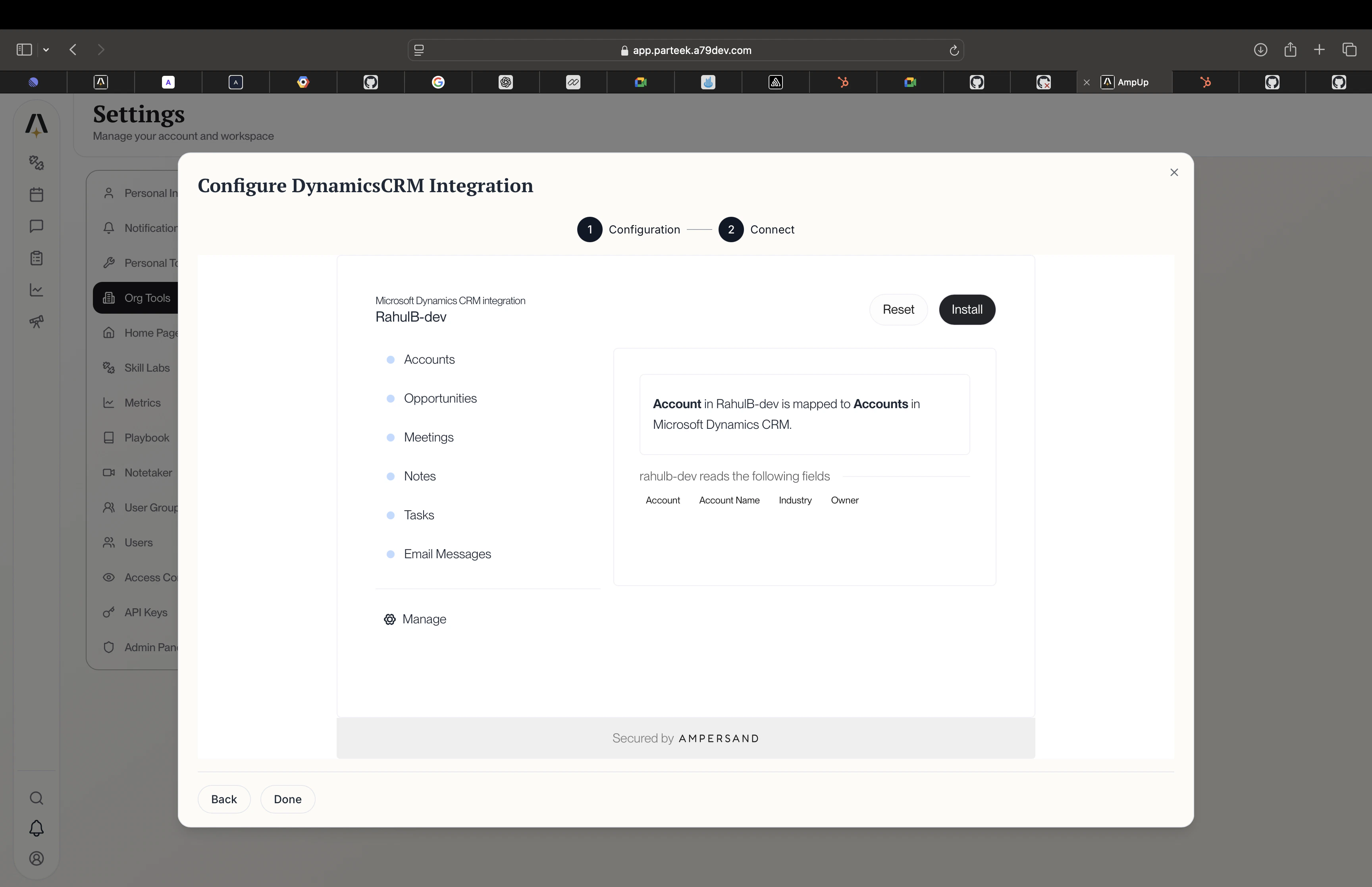Expand the sidebar dropdown chevron
This screenshot has width=1372, height=887.
pos(46,50)
